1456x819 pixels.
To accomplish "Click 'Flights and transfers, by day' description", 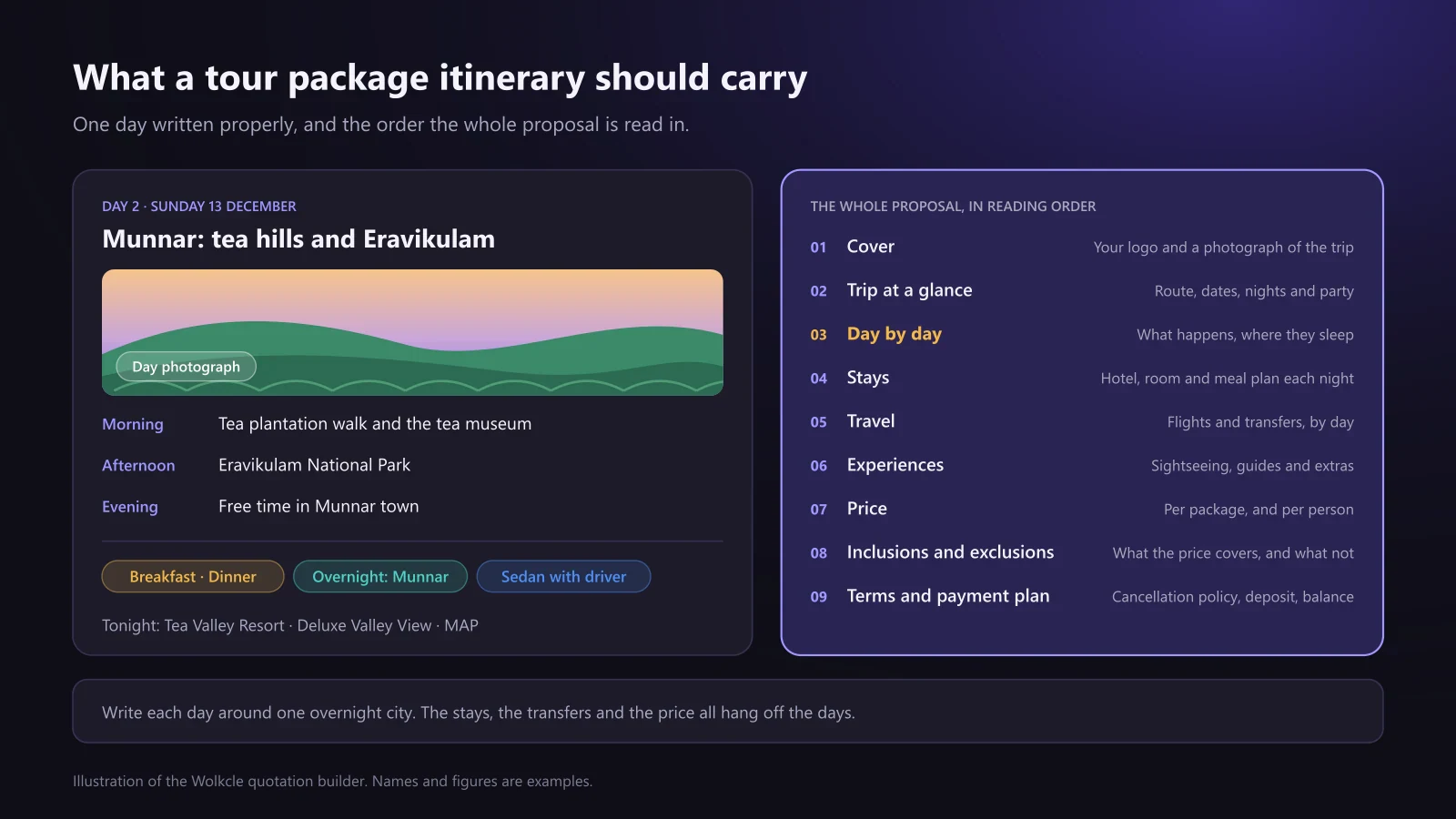I will tap(1260, 422).
